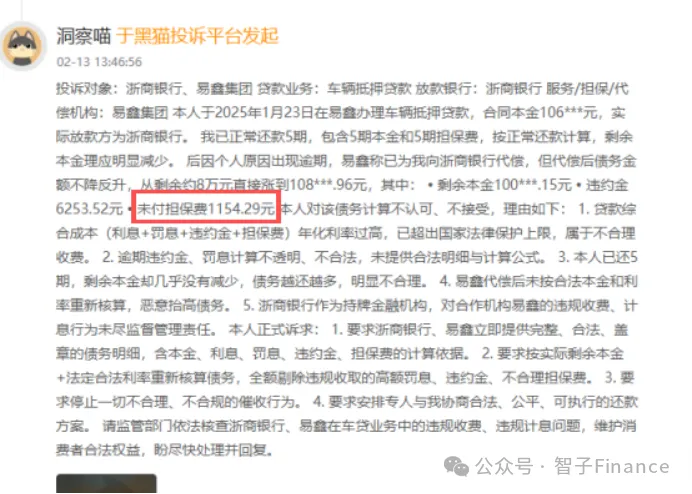Follow the 于黑猫投诉平台发起 orange link
The width and height of the screenshot is (692, 494).
click(197, 36)
